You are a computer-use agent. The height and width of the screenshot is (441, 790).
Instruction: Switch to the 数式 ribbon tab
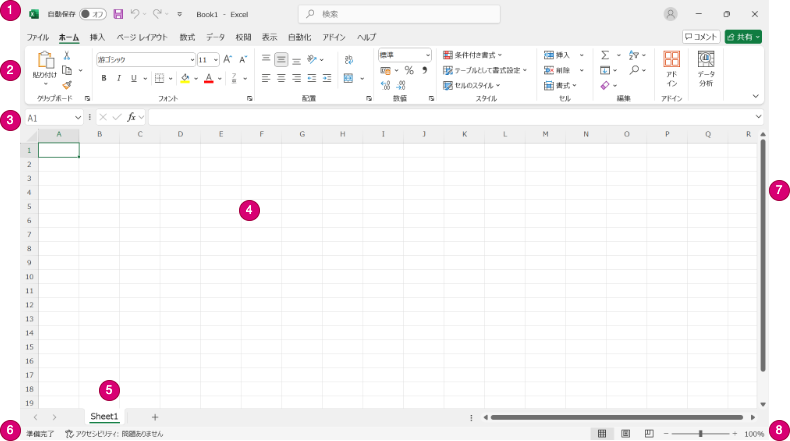click(x=187, y=37)
